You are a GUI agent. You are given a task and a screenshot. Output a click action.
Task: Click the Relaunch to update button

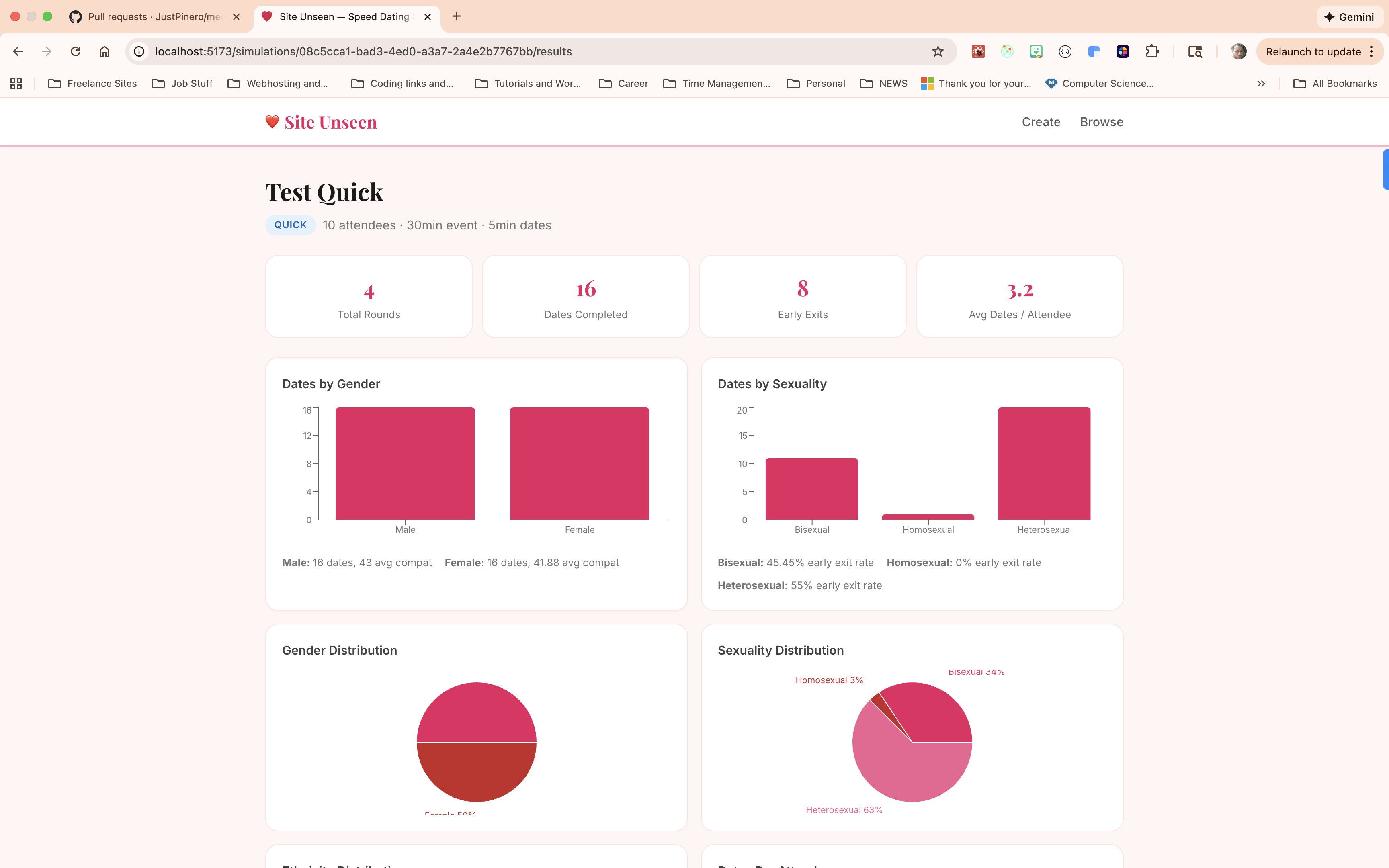coord(1313,52)
